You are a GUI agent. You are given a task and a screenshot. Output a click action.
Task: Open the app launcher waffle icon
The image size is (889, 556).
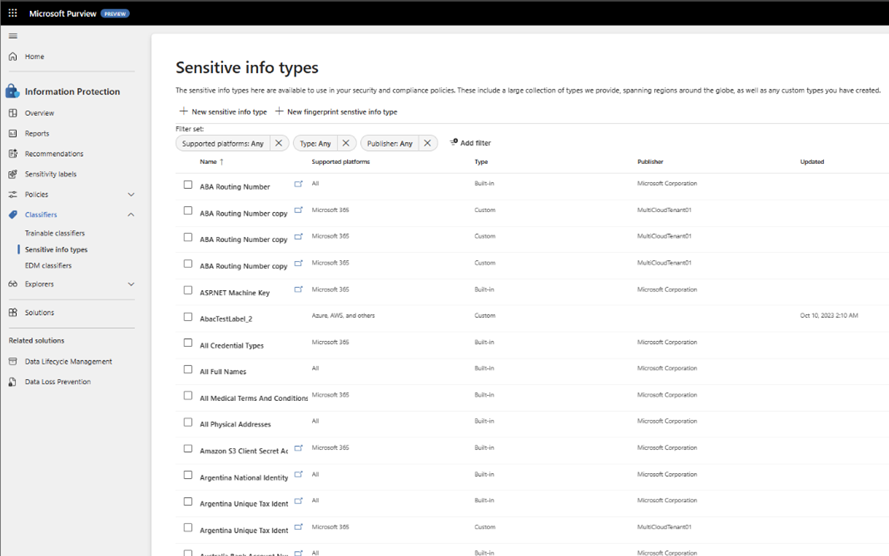pos(12,13)
